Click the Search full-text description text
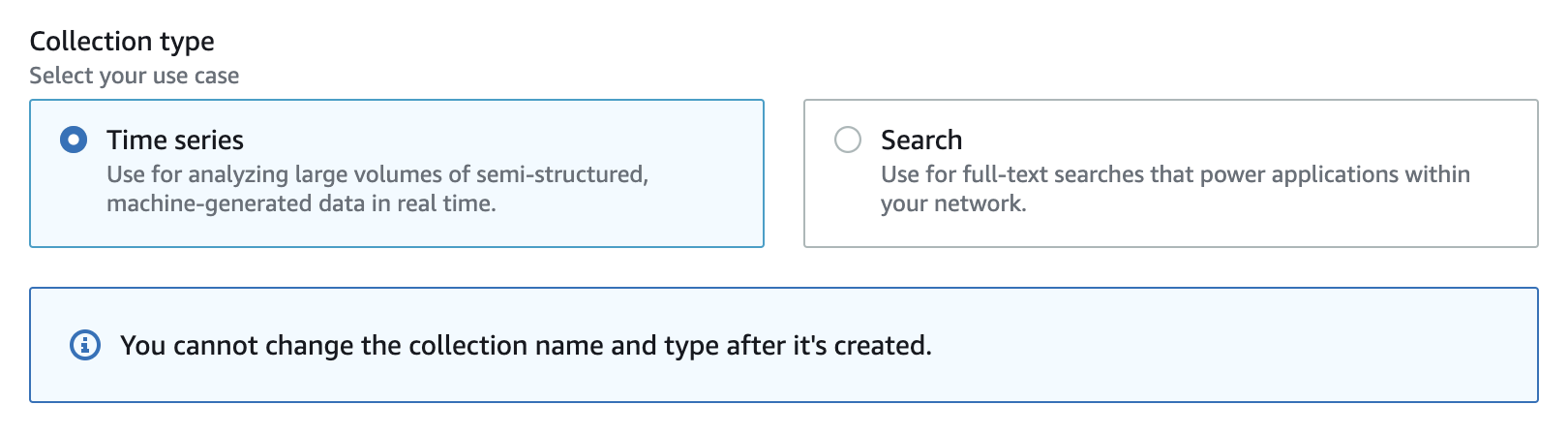1568x436 pixels. [x=1175, y=175]
